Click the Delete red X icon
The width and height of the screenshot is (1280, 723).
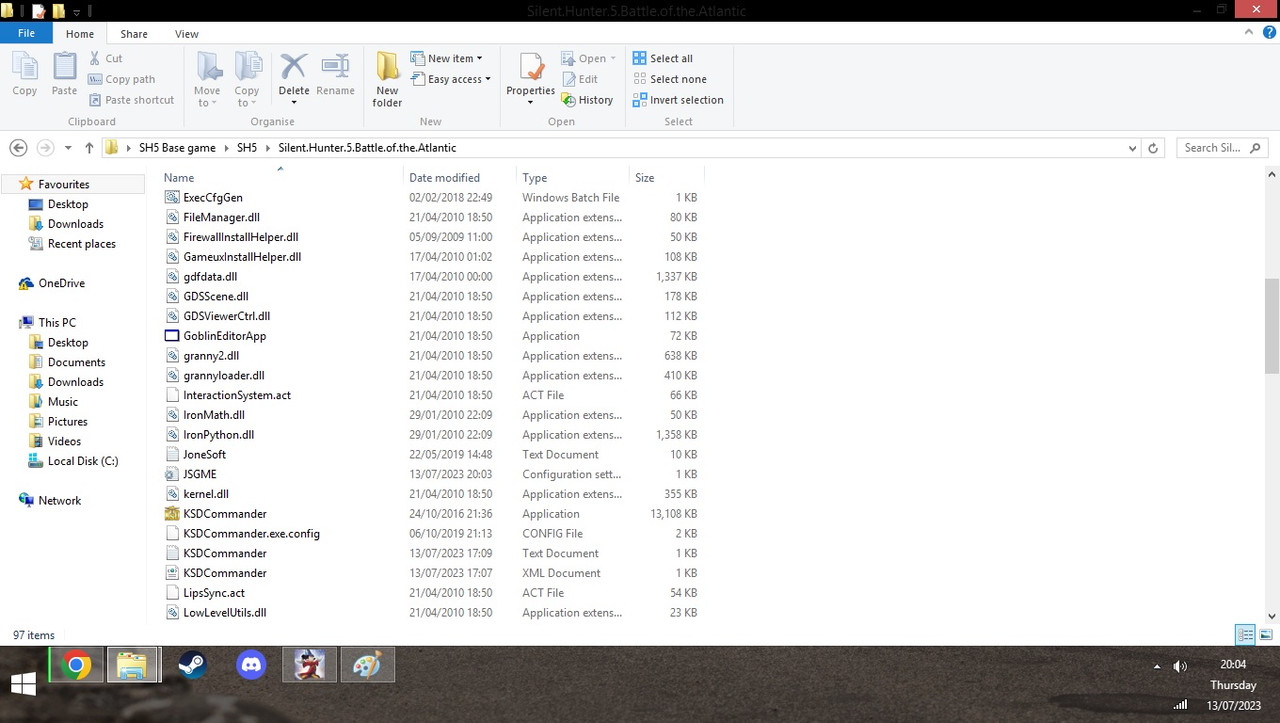click(x=294, y=67)
